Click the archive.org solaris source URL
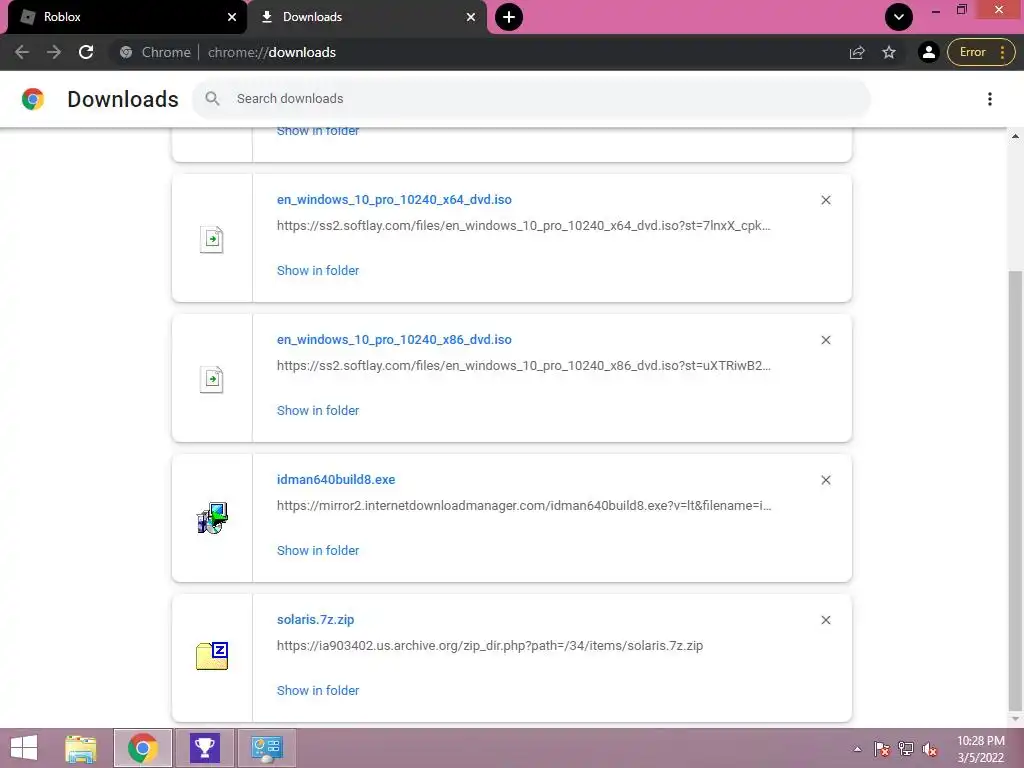This screenshot has width=1024, height=768. [x=490, y=646]
